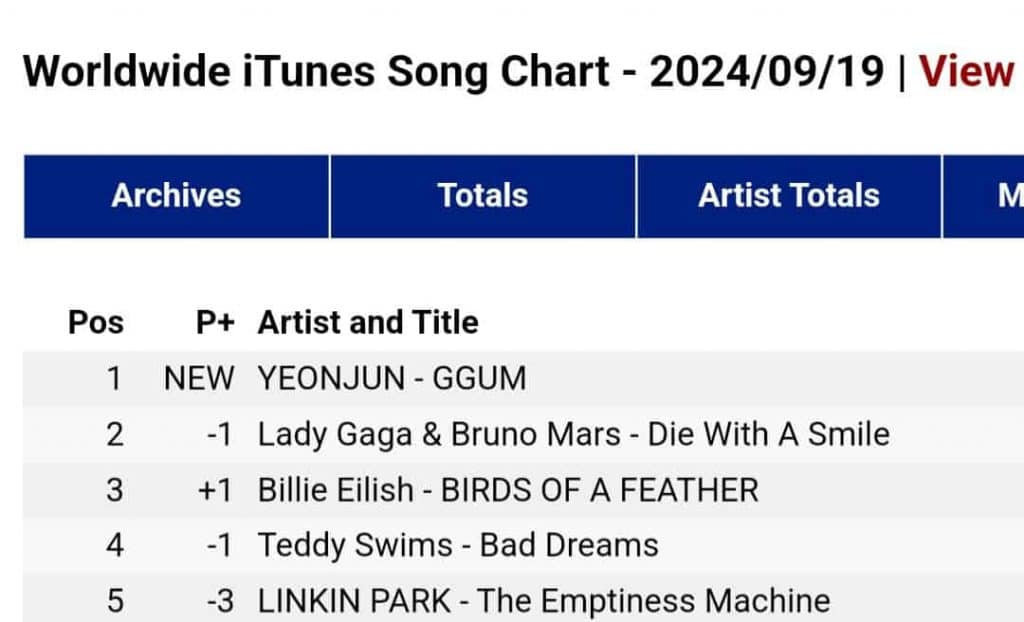Click the NEW label beside YEONJUN
Image resolution: width=1024 pixels, height=622 pixels.
[x=199, y=379]
